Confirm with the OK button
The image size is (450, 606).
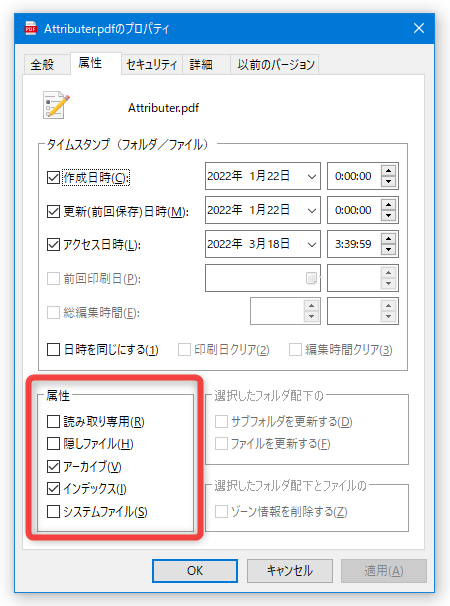195,570
